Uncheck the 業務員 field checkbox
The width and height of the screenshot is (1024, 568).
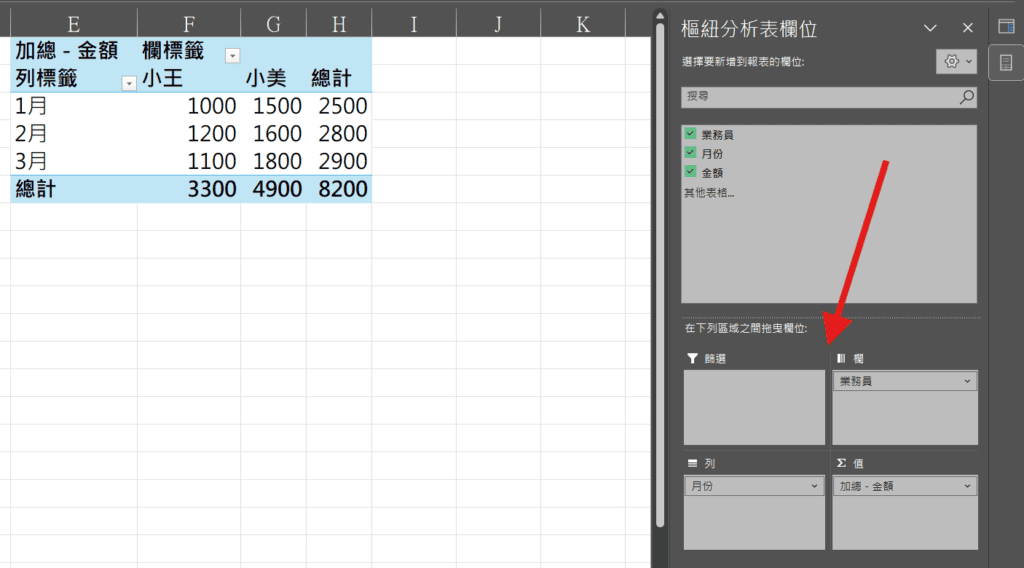690,134
